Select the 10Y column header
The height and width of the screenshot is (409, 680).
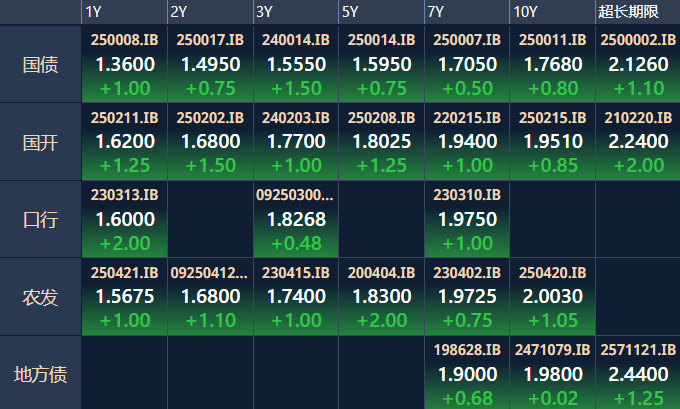click(x=526, y=12)
